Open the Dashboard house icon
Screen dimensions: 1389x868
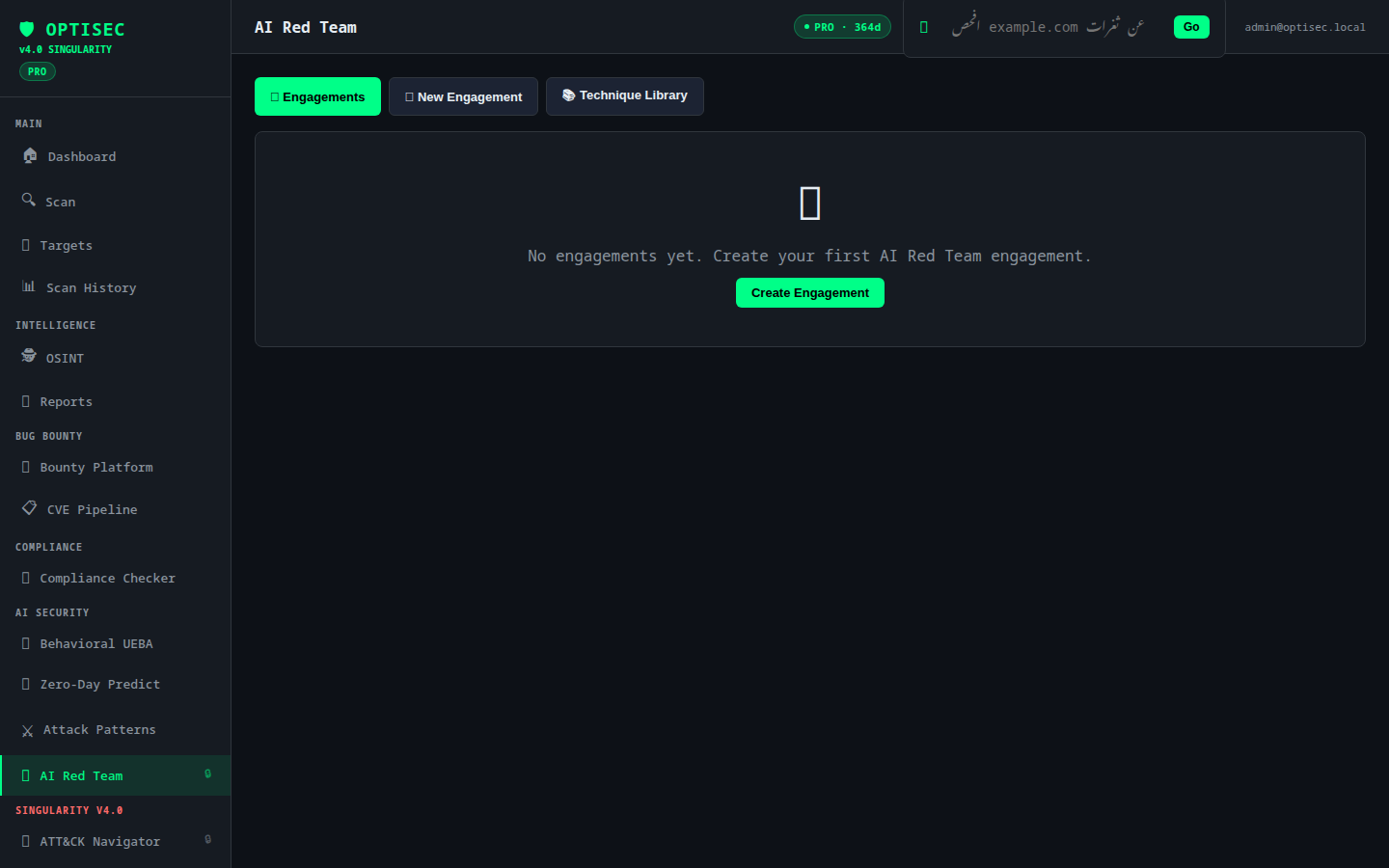[x=30, y=155]
